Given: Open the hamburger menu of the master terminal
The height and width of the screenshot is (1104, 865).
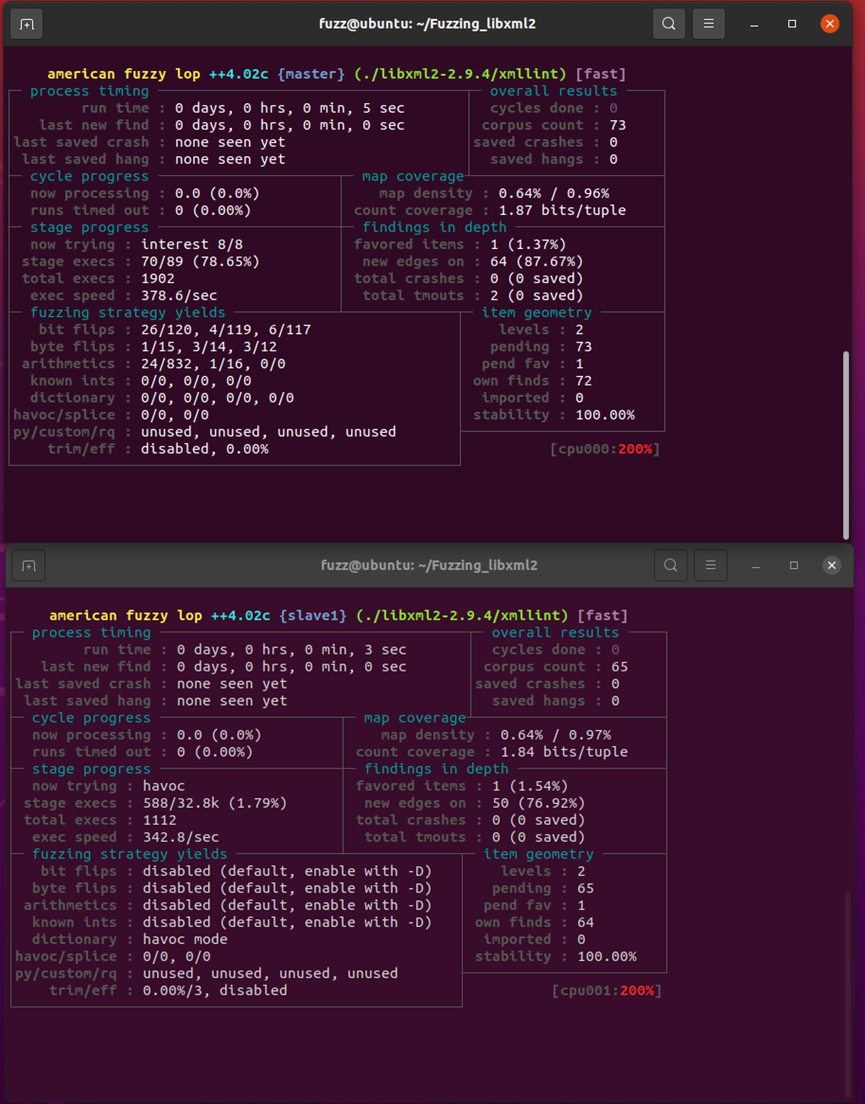Looking at the screenshot, I should (x=709, y=24).
